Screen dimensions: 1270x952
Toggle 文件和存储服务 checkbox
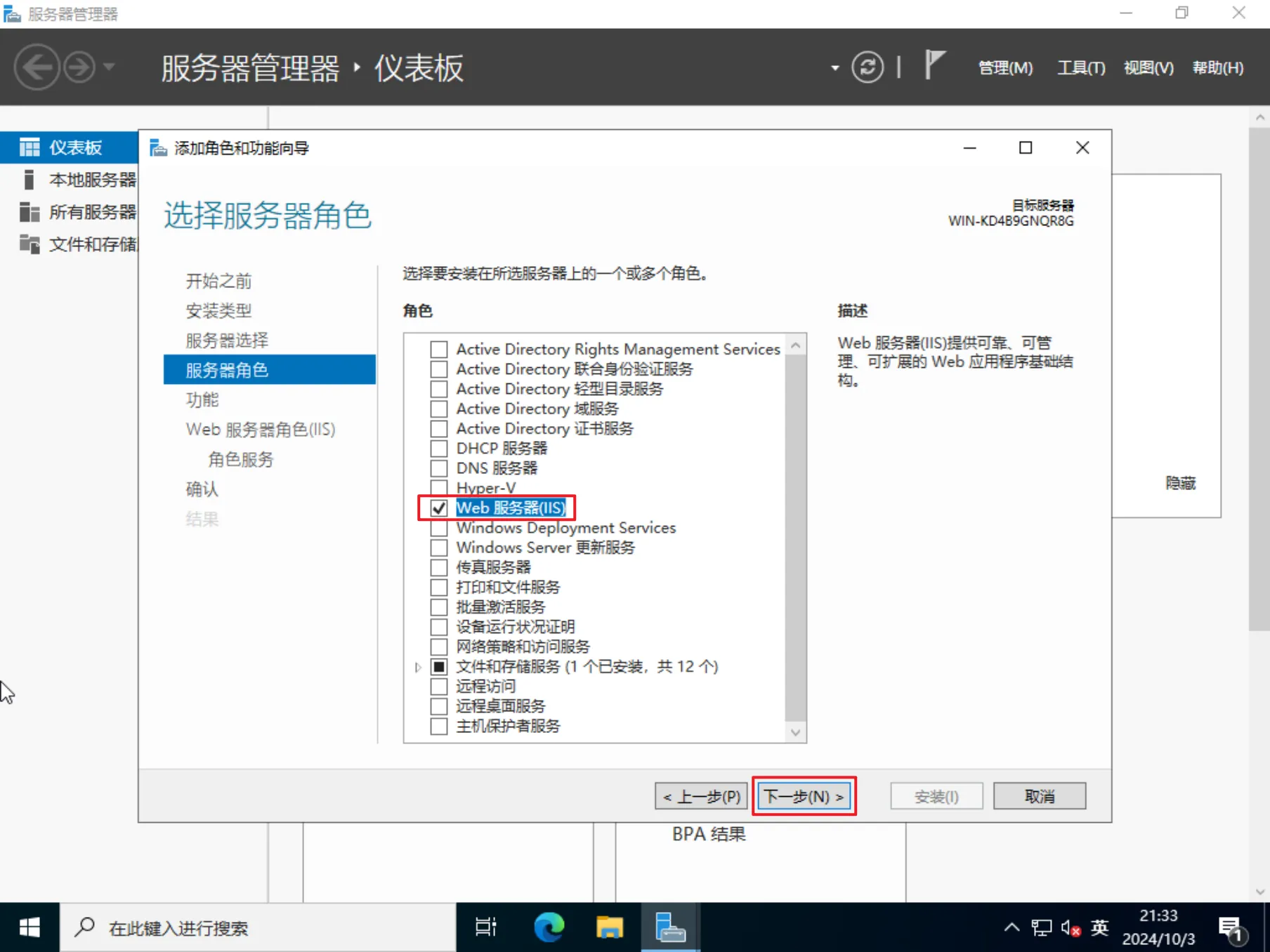tap(439, 666)
